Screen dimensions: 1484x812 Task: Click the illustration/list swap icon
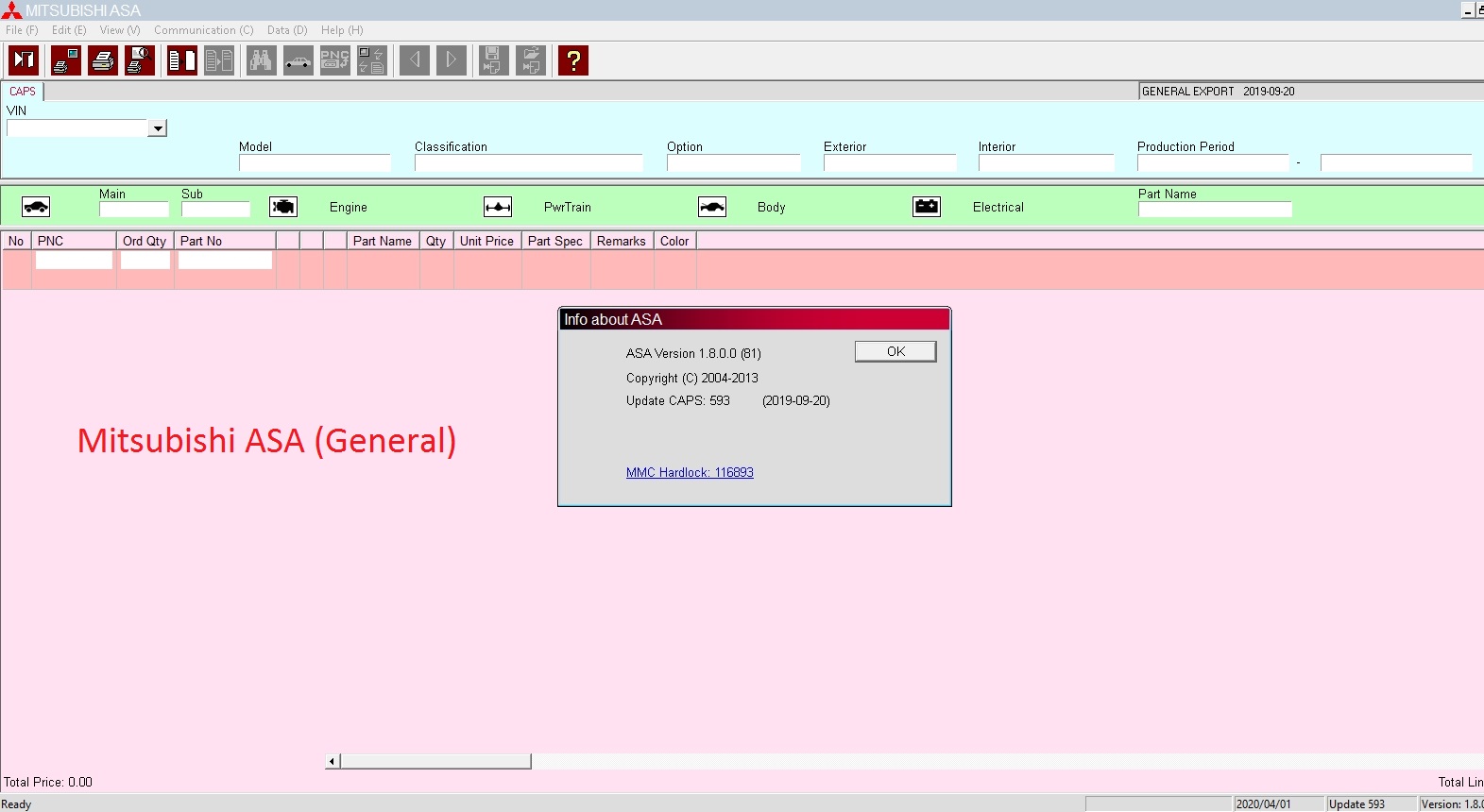click(x=372, y=60)
